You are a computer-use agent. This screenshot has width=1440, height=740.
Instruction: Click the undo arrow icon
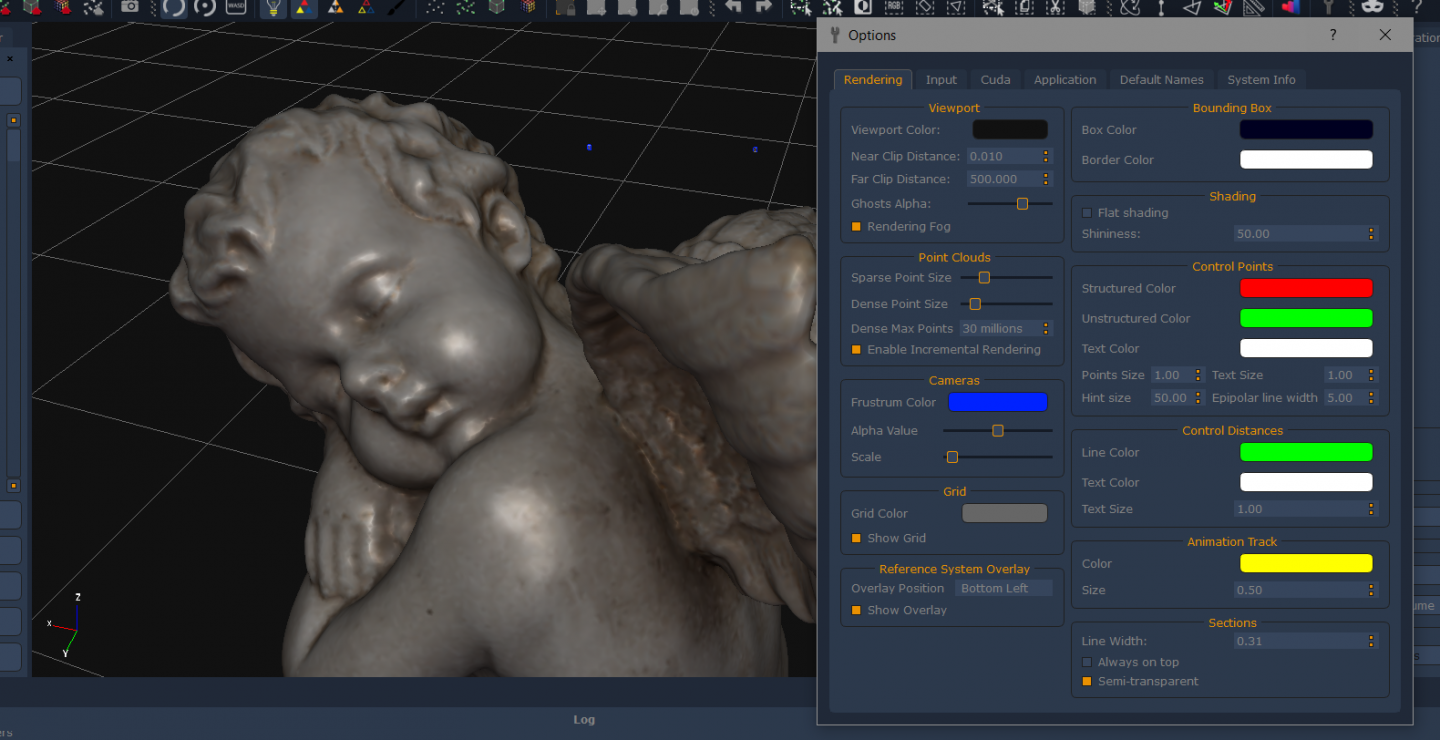[733, 7]
